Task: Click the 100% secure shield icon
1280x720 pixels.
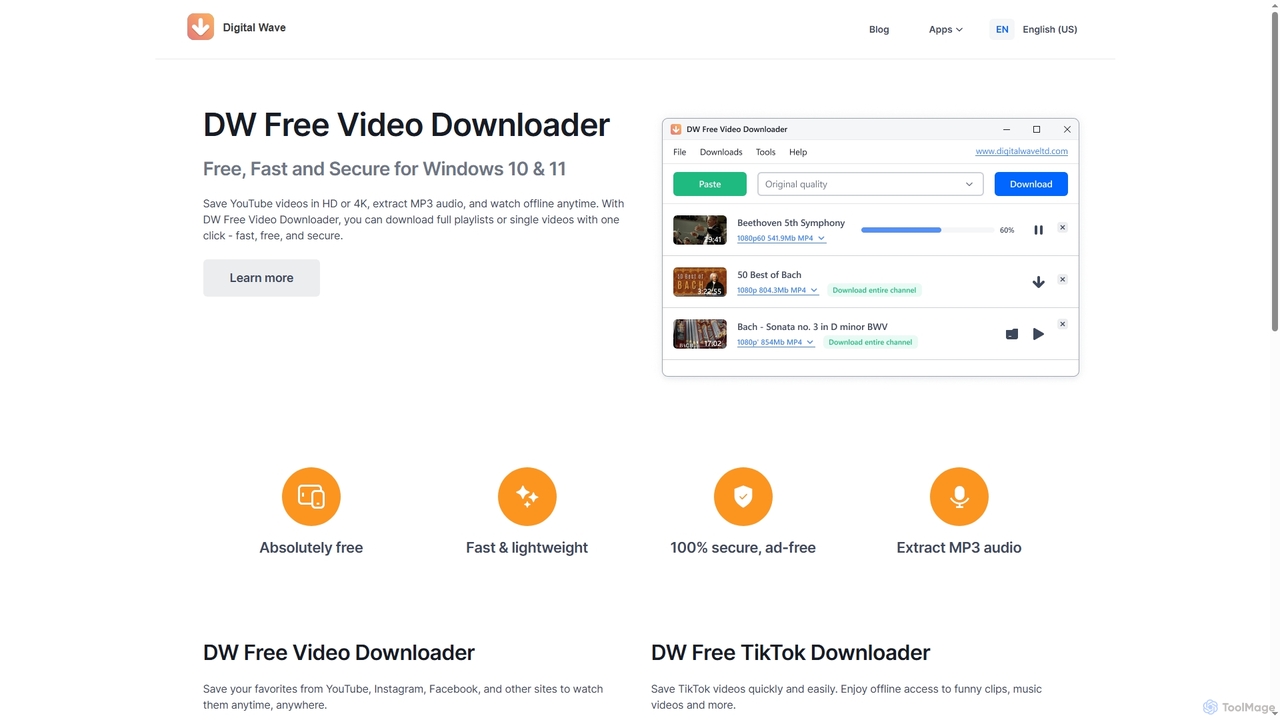Action: point(743,496)
